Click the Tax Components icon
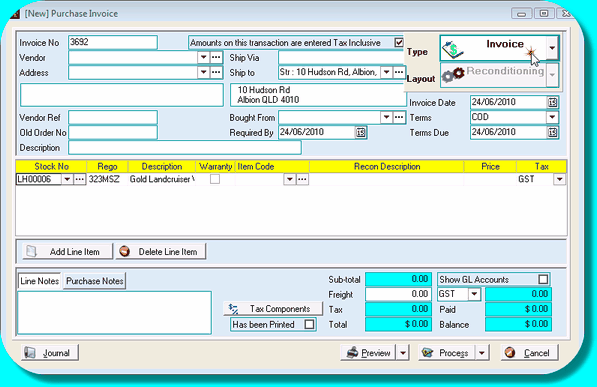The image size is (597, 387). [233, 309]
